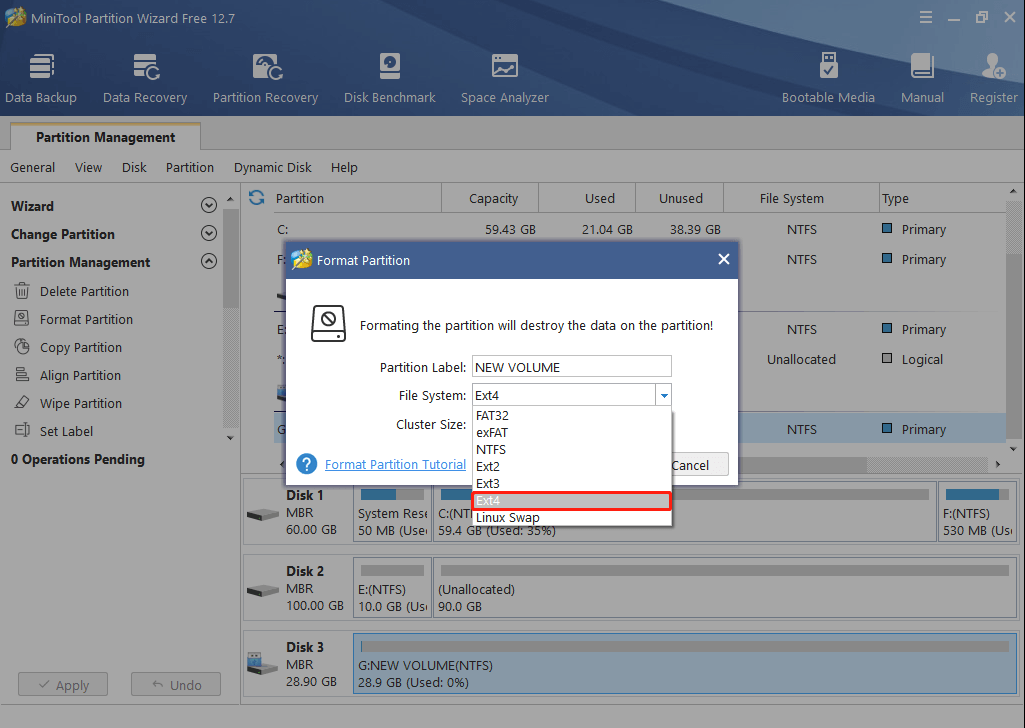Select G:NEW VOLUME partition on Disk 3
1025x728 pixels.
pos(684,663)
